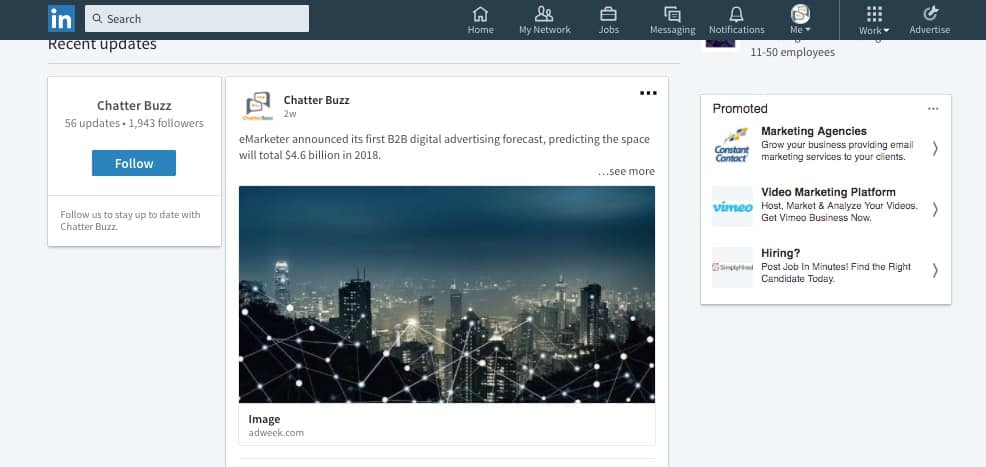Open Notifications bell icon
This screenshot has width=986, height=467.
coord(736,14)
